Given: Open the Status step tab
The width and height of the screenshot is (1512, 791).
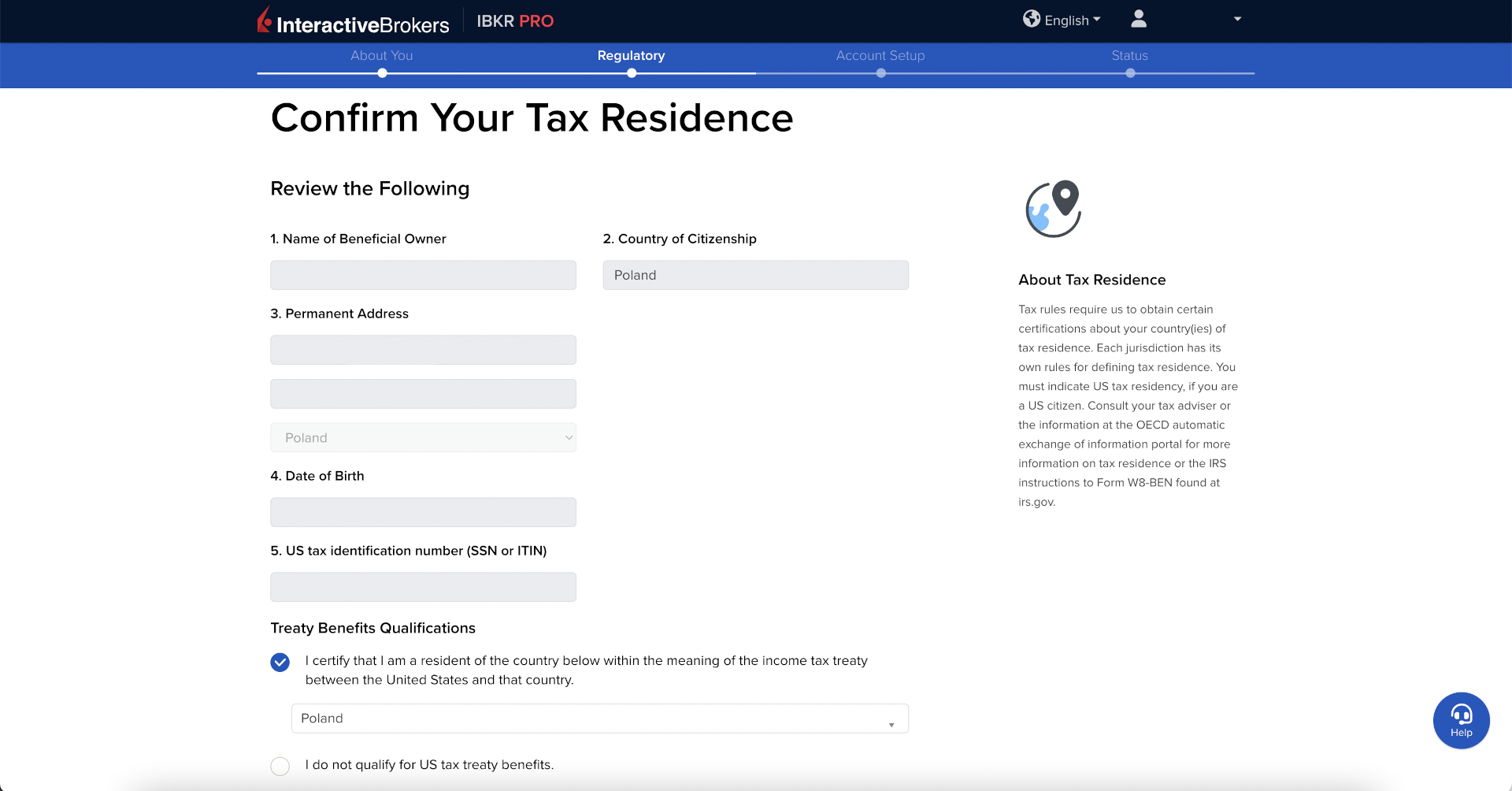Looking at the screenshot, I should (1129, 55).
